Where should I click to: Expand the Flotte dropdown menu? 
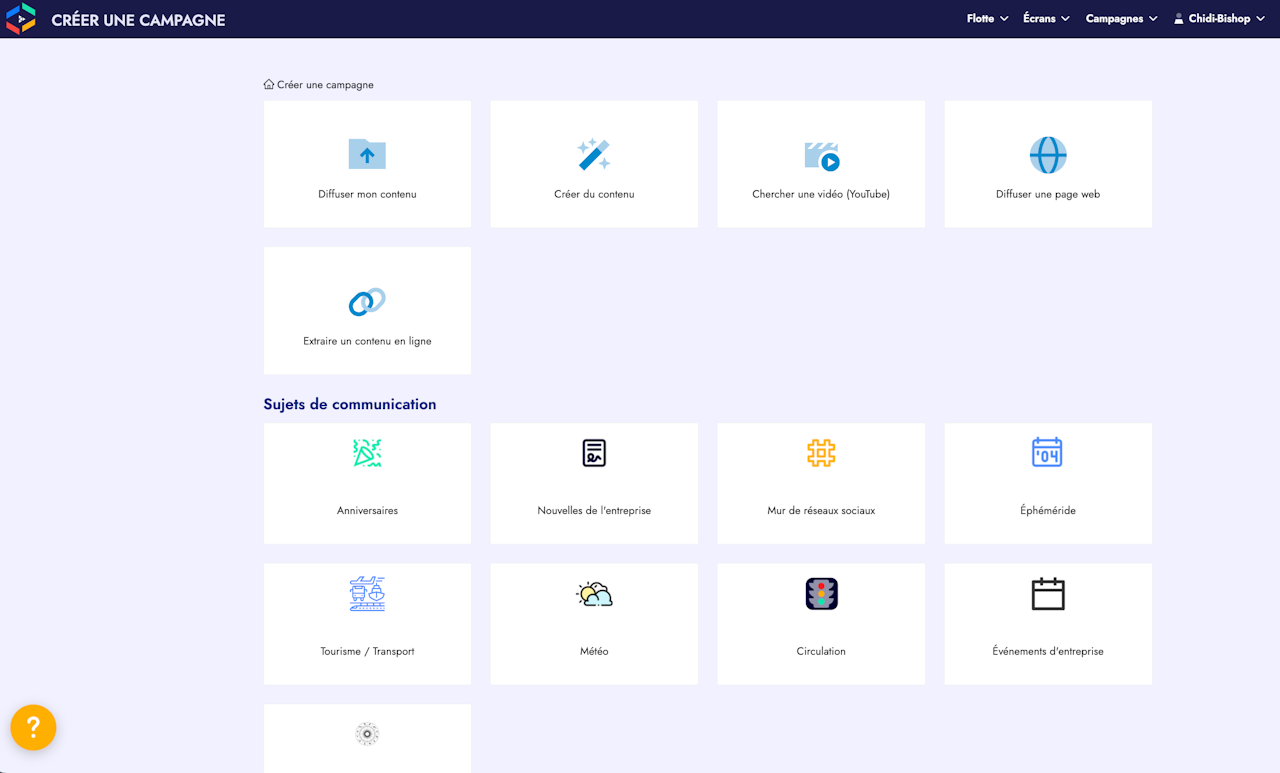(987, 19)
